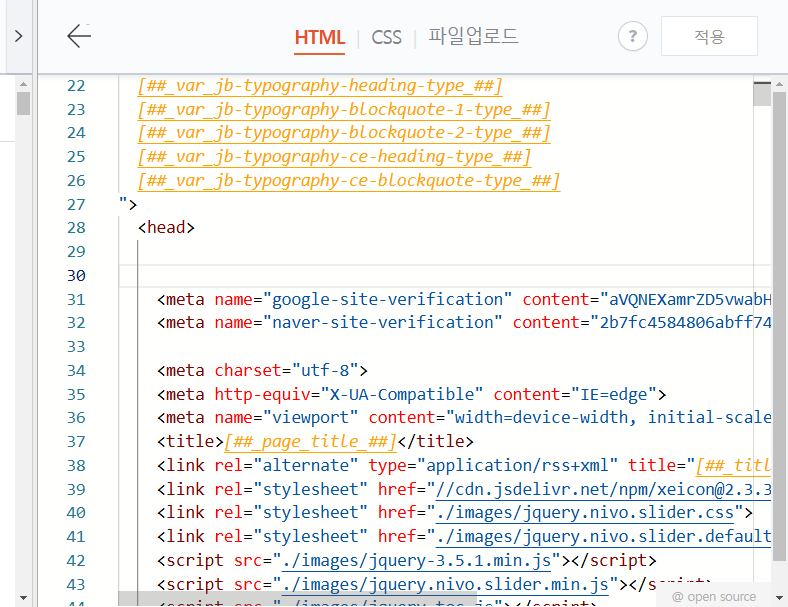Switch to the CSS tab
This screenshot has width=788, height=607.
point(386,38)
